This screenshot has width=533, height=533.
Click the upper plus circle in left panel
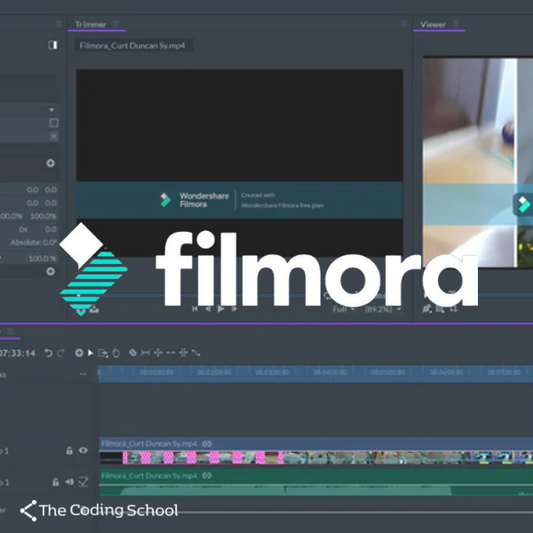[50, 163]
